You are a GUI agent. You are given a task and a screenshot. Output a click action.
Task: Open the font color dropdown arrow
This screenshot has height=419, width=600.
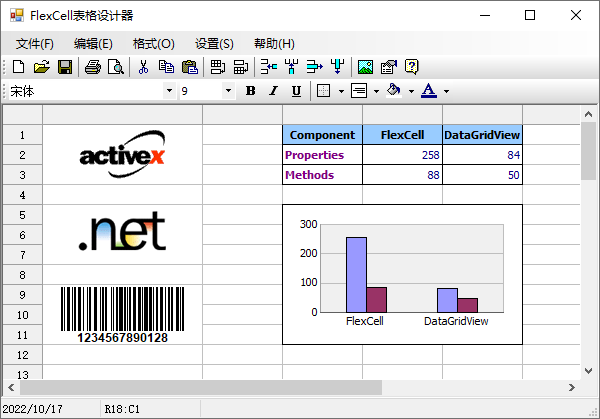pos(446,91)
